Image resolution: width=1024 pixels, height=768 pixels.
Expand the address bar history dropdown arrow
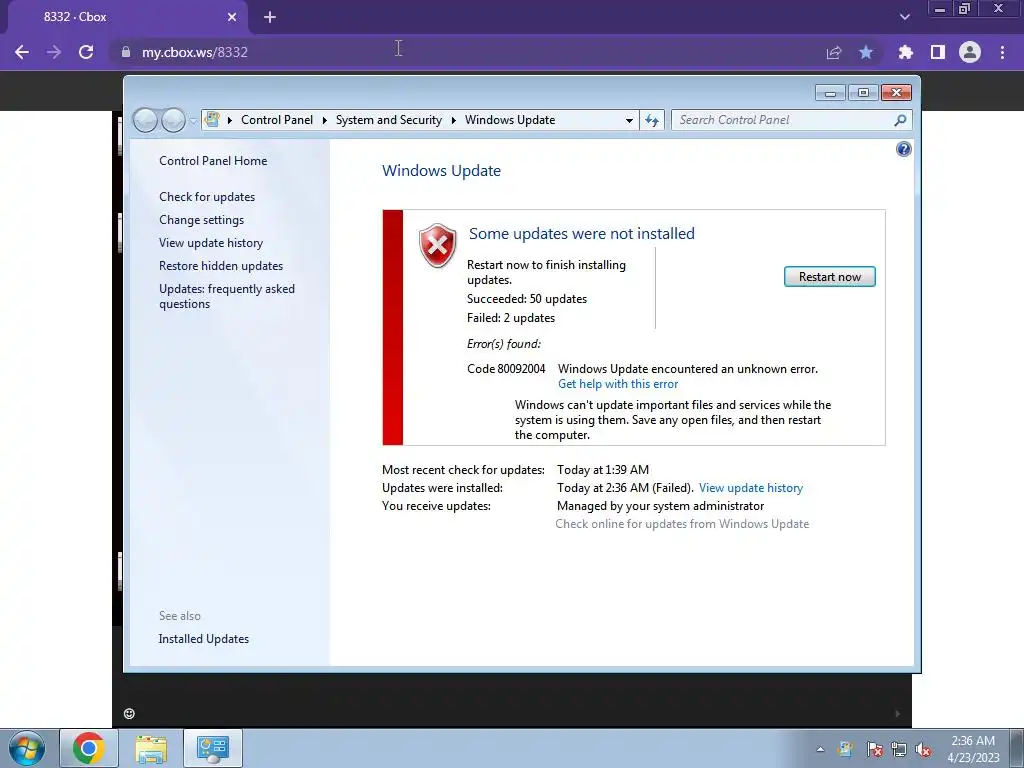click(x=629, y=120)
